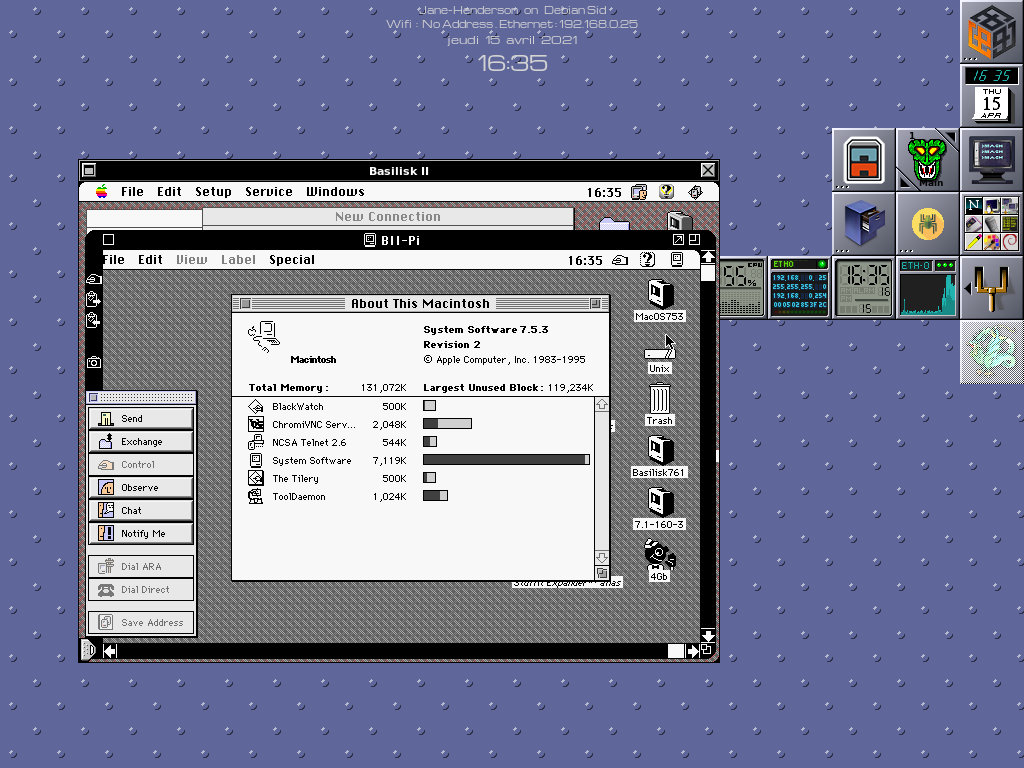
Task: Click the green monster dock icon
Action: pos(927,160)
